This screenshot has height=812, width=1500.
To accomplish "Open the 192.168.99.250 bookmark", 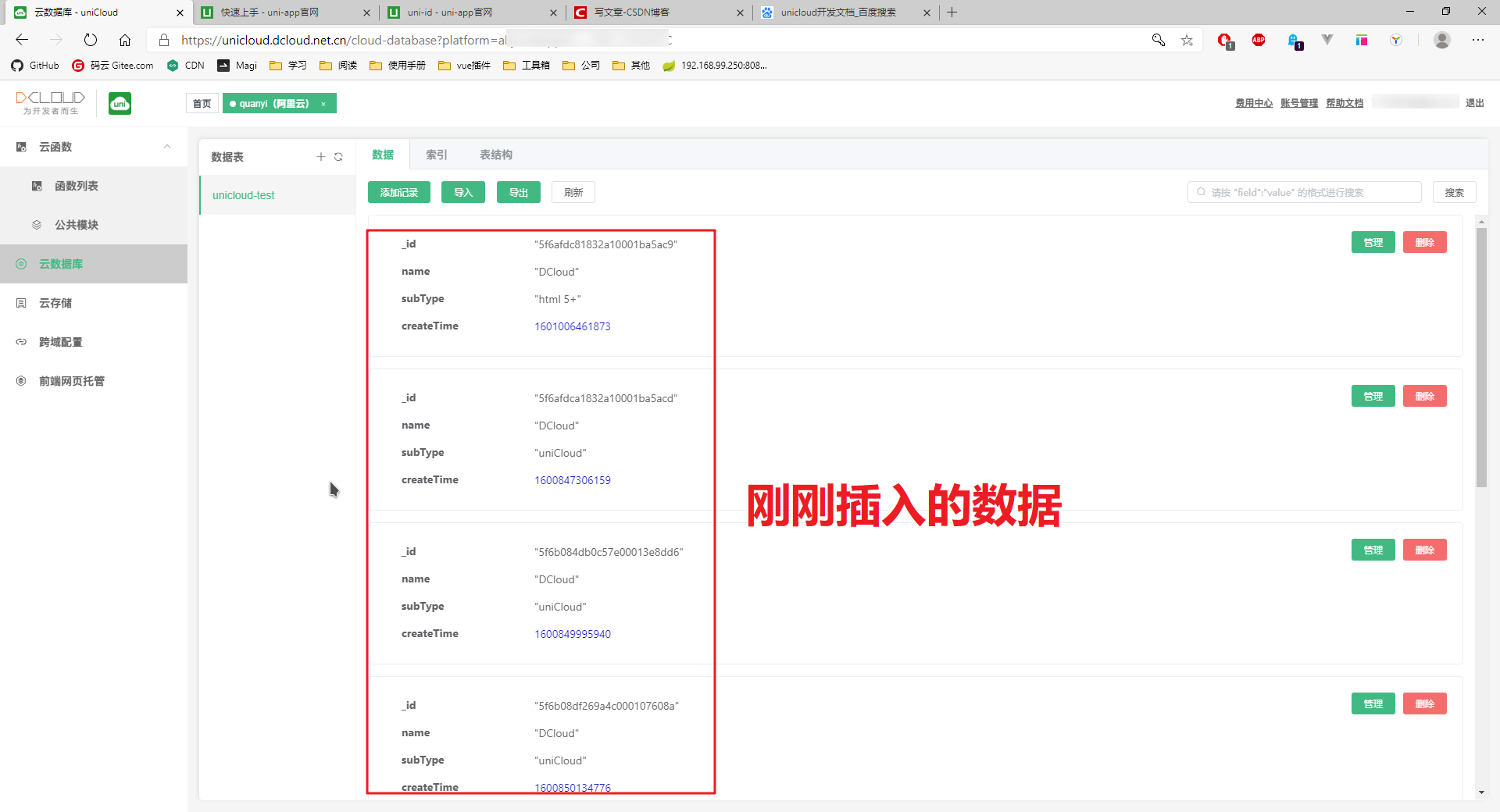I will 715,66.
